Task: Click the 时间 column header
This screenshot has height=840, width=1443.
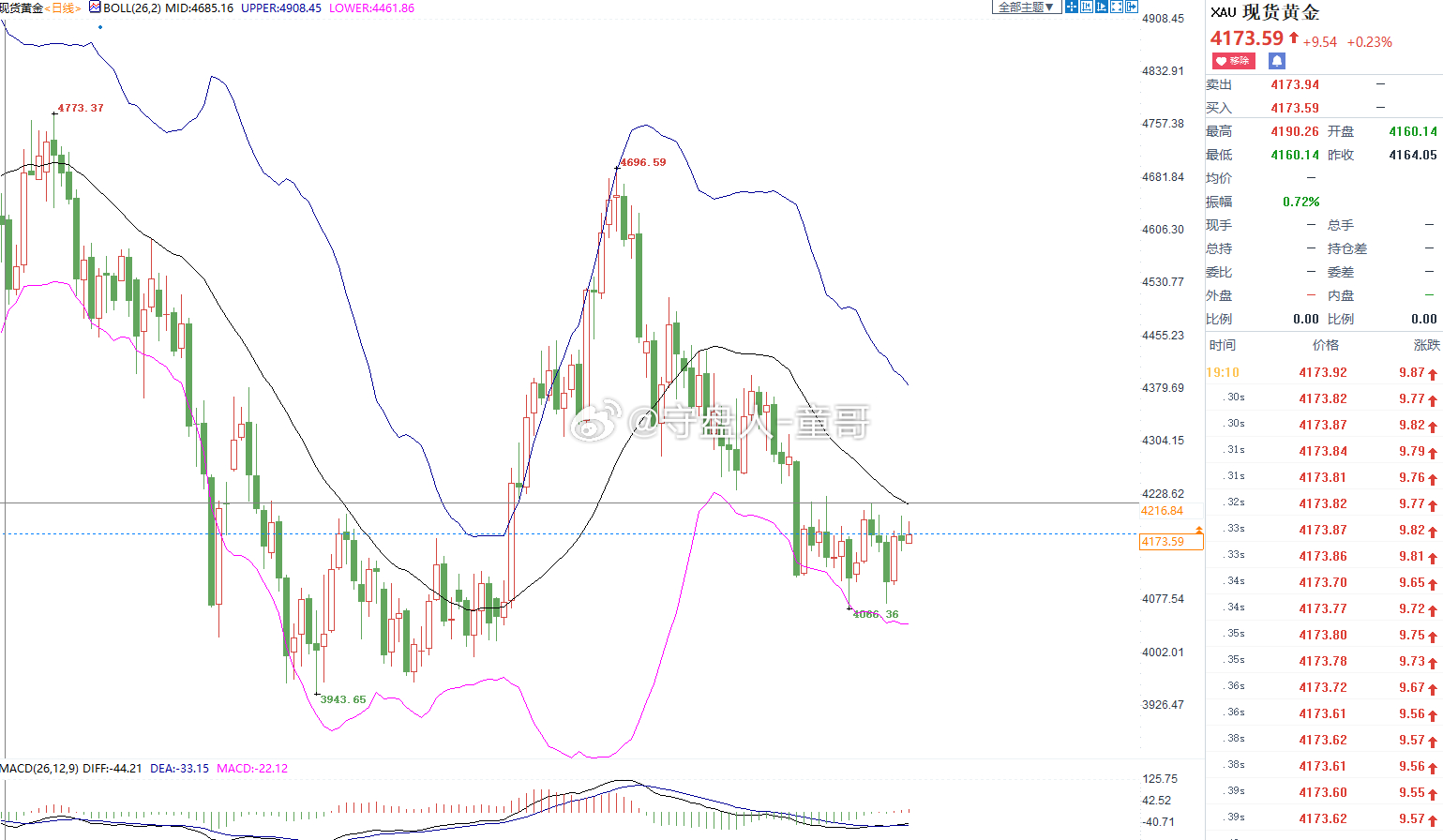Action: 1223,345
